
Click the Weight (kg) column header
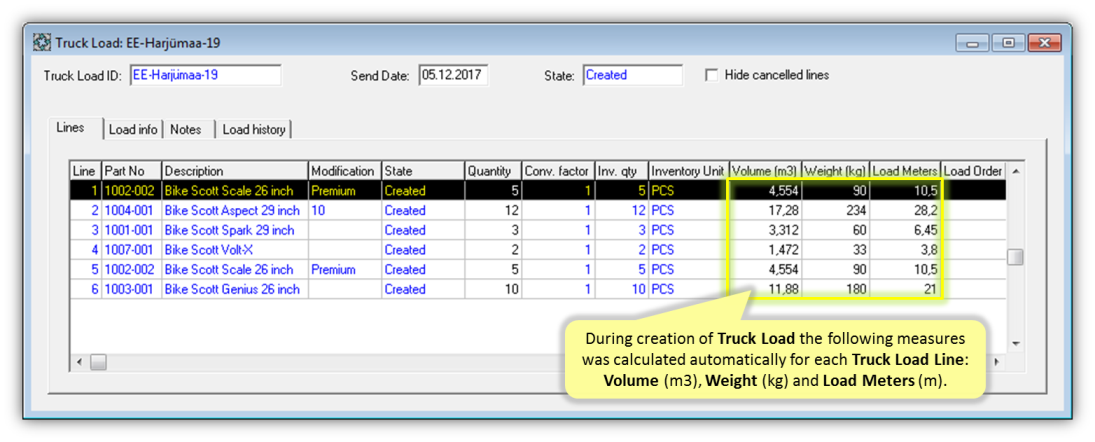pyautogui.click(x=835, y=171)
